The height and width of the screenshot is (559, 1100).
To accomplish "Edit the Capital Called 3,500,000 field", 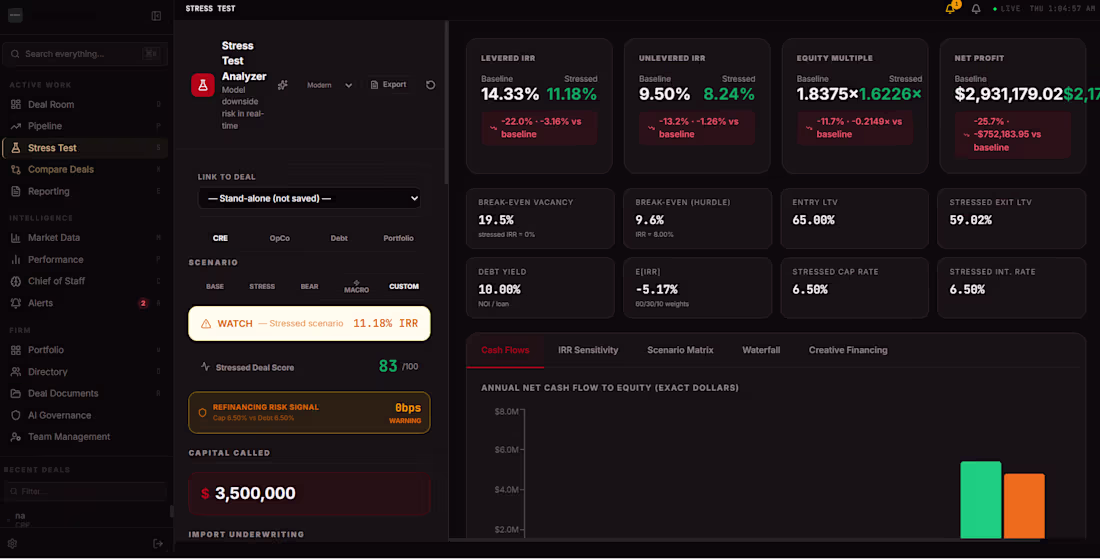I will (309, 494).
